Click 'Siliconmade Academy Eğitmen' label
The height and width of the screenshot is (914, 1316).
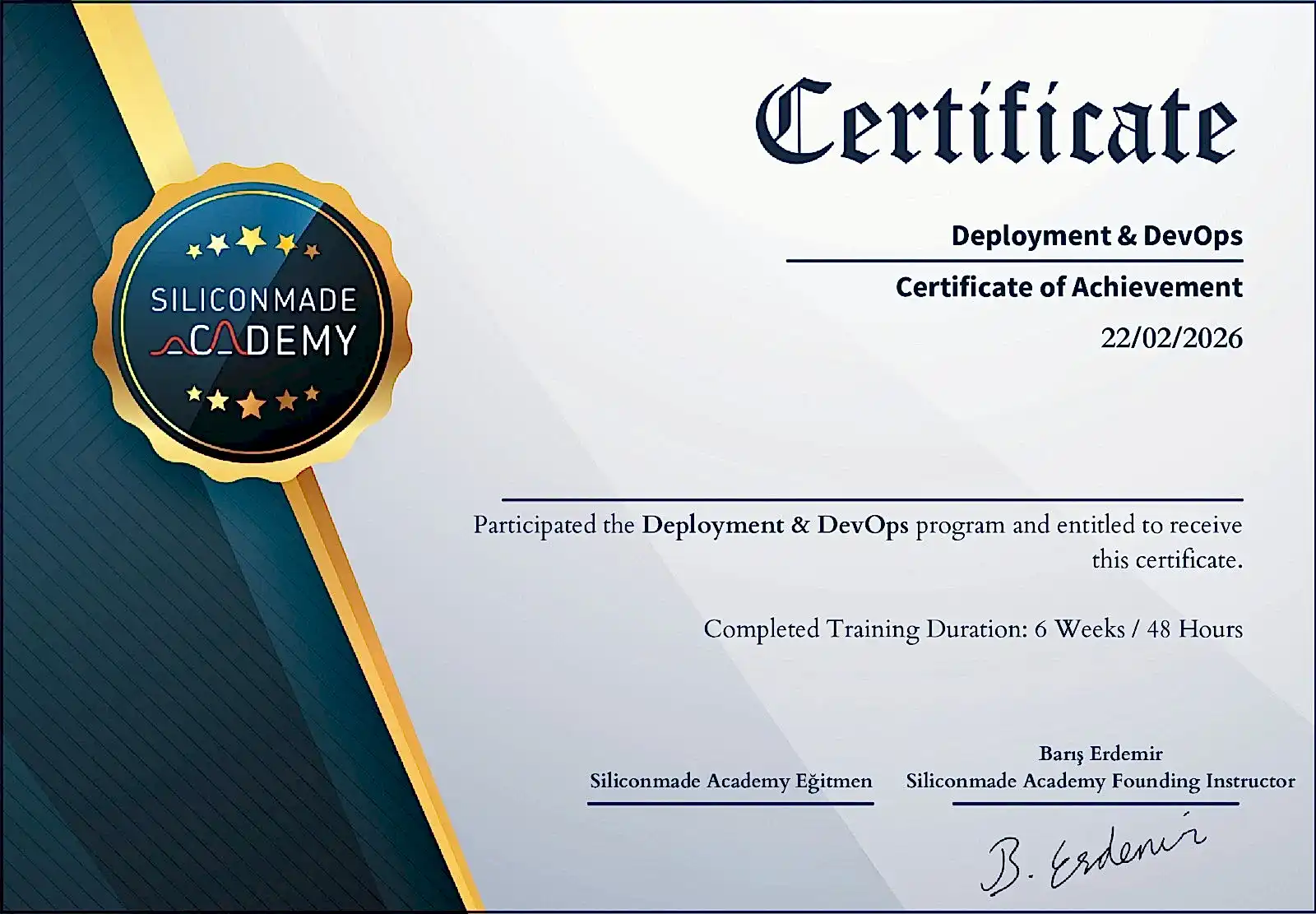coord(730,781)
